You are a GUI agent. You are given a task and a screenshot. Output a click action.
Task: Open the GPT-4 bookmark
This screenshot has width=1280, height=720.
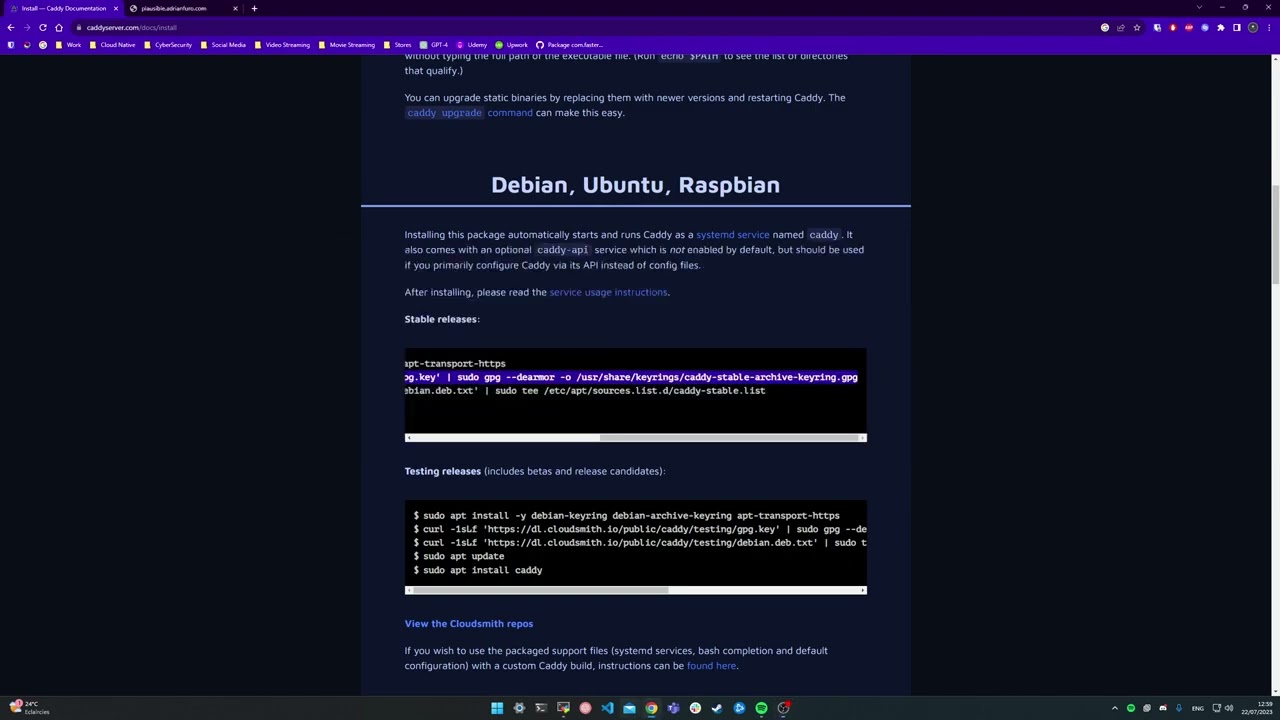pyautogui.click(x=434, y=45)
